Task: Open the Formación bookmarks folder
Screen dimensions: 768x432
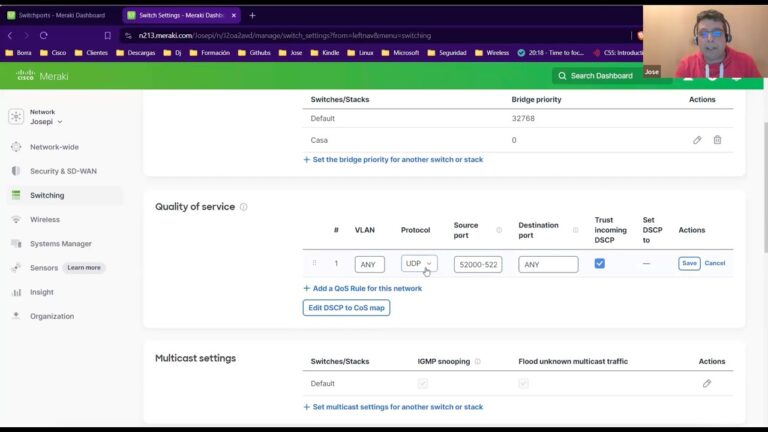Action: pos(209,53)
